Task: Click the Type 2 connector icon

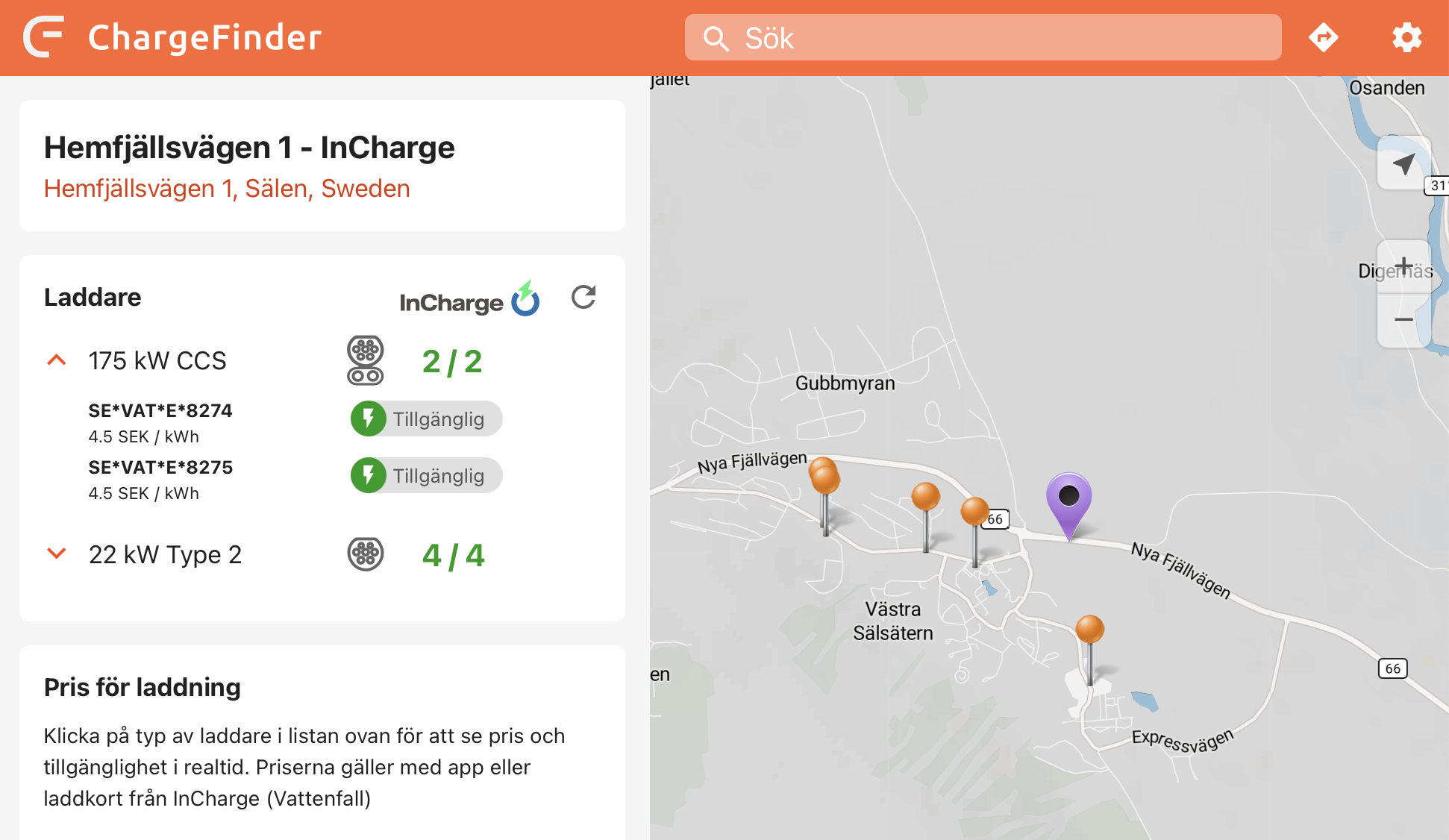Action: point(366,554)
